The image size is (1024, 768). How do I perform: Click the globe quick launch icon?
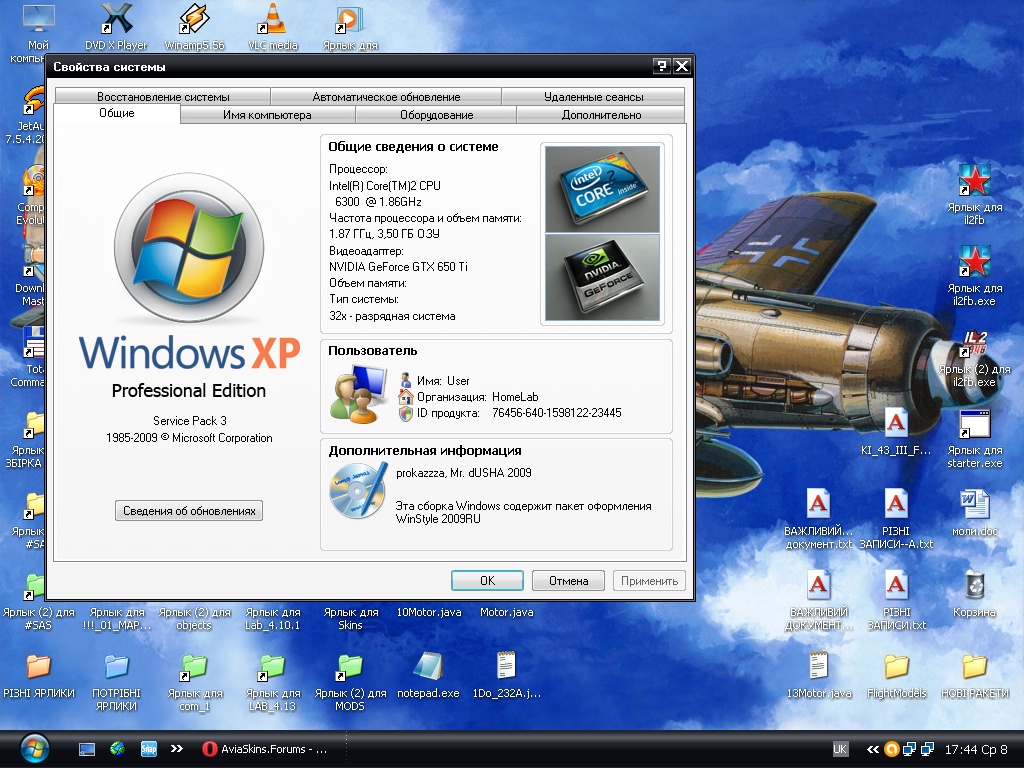(x=118, y=749)
